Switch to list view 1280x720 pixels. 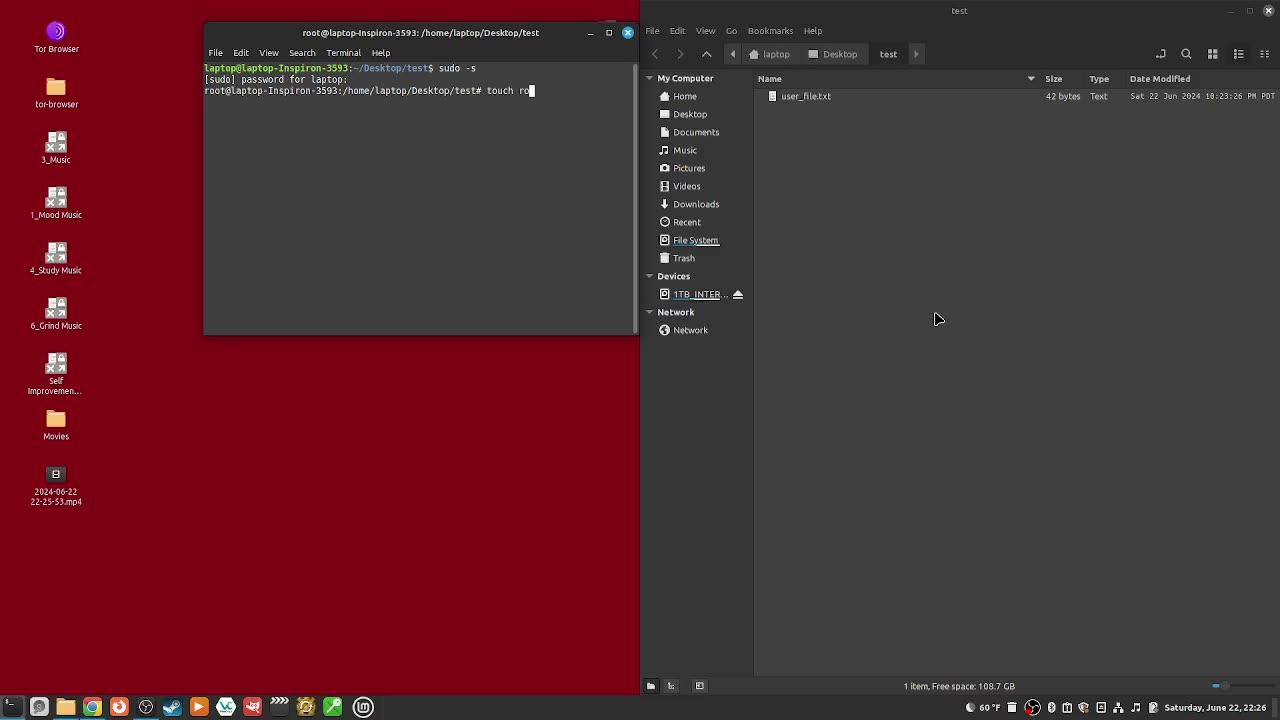[x=1238, y=54]
